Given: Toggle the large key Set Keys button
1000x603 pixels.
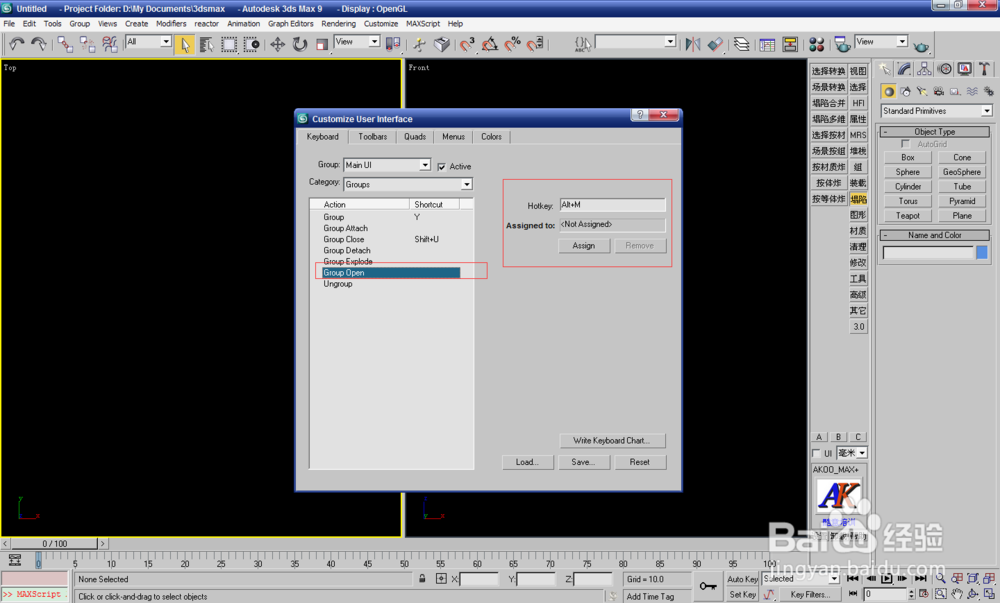Looking at the screenshot, I should (x=708, y=586).
